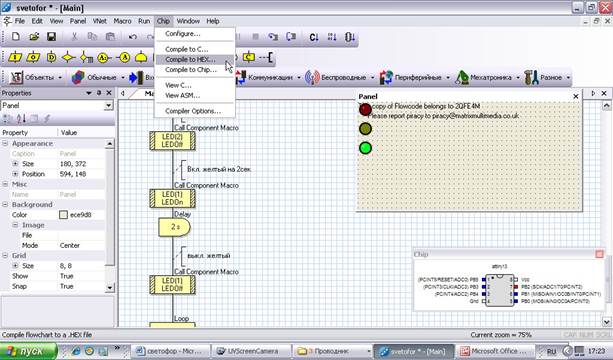Toggle the green LED on Panel
The width and height of the screenshot is (613, 360).
[365, 148]
